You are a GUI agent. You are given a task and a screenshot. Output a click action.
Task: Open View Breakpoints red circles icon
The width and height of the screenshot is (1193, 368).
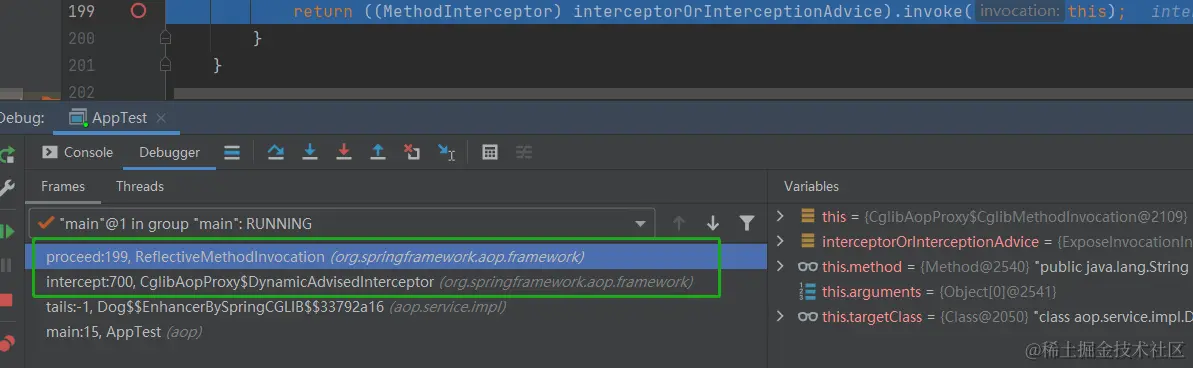(x=7, y=344)
